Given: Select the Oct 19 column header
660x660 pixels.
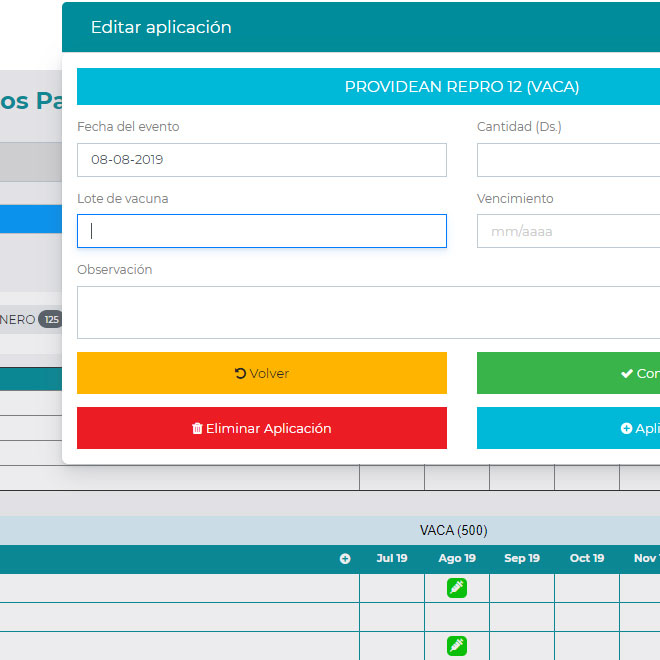Looking at the screenshot, I should 587,559.
